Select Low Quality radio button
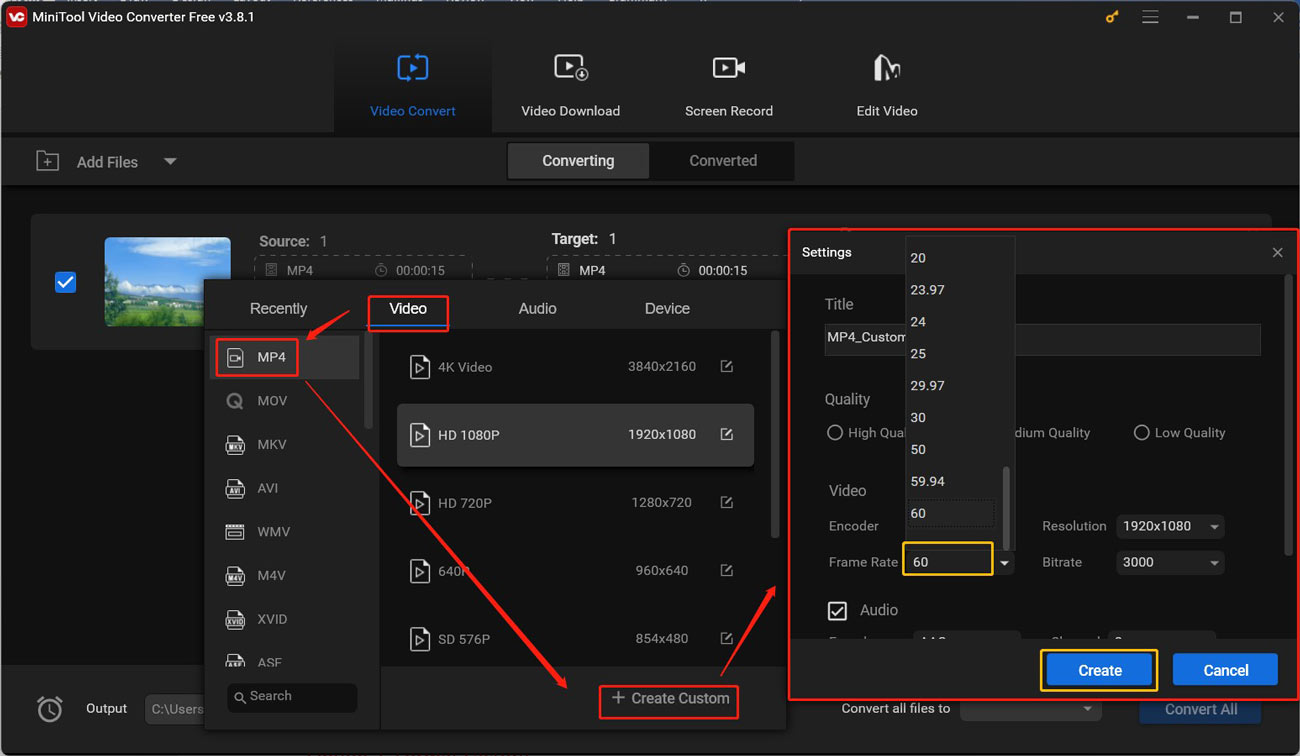The height and width of the screenshot is (756, 1300). 1141,433
